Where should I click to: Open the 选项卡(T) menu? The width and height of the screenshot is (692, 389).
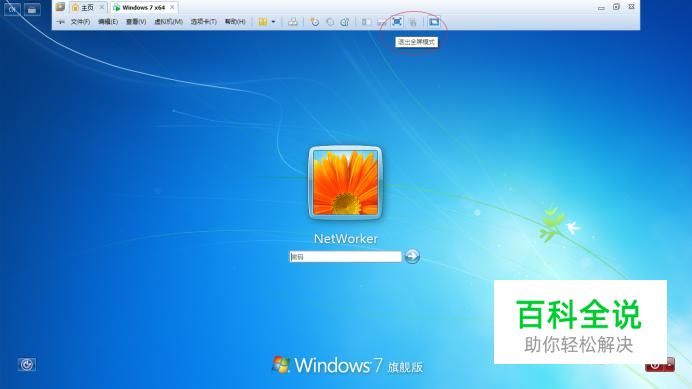[203, 22]
